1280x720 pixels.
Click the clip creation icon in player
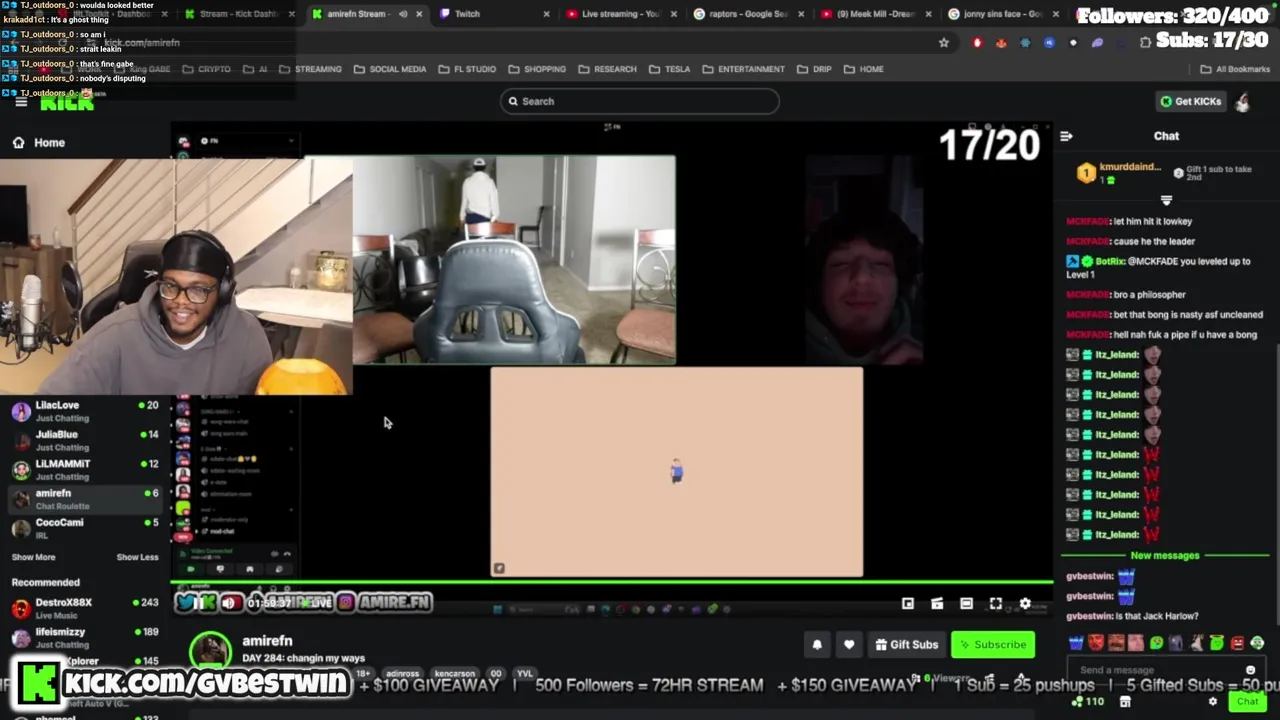pyautogui.click(x=937, y=604)
